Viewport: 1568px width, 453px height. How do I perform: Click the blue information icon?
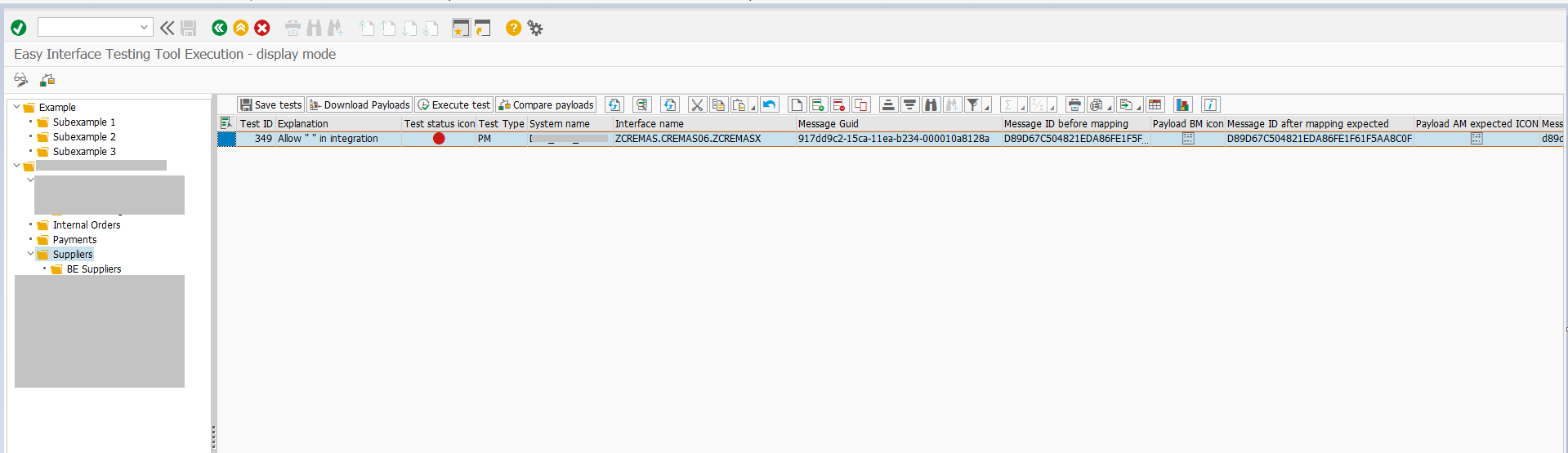pos(1210,105)
